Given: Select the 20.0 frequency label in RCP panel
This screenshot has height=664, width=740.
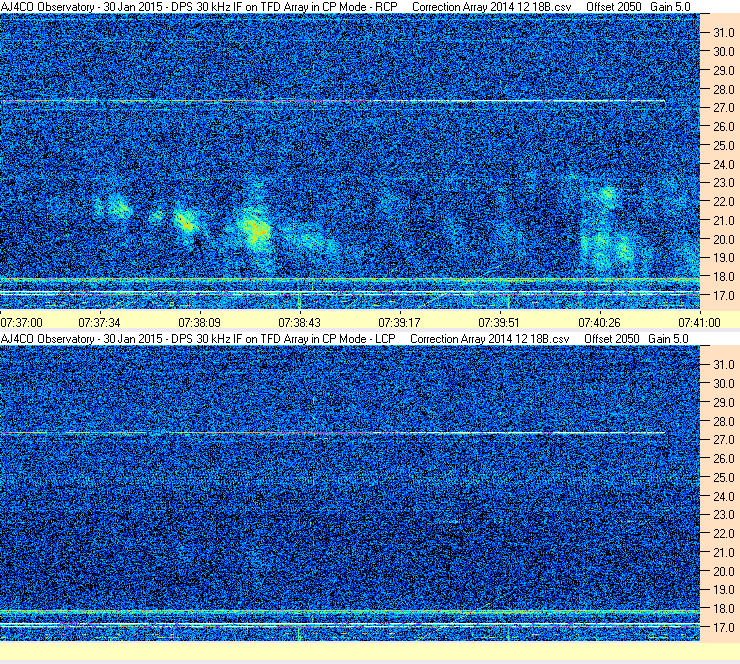Looking at the screenshot, I should (723, 239).
